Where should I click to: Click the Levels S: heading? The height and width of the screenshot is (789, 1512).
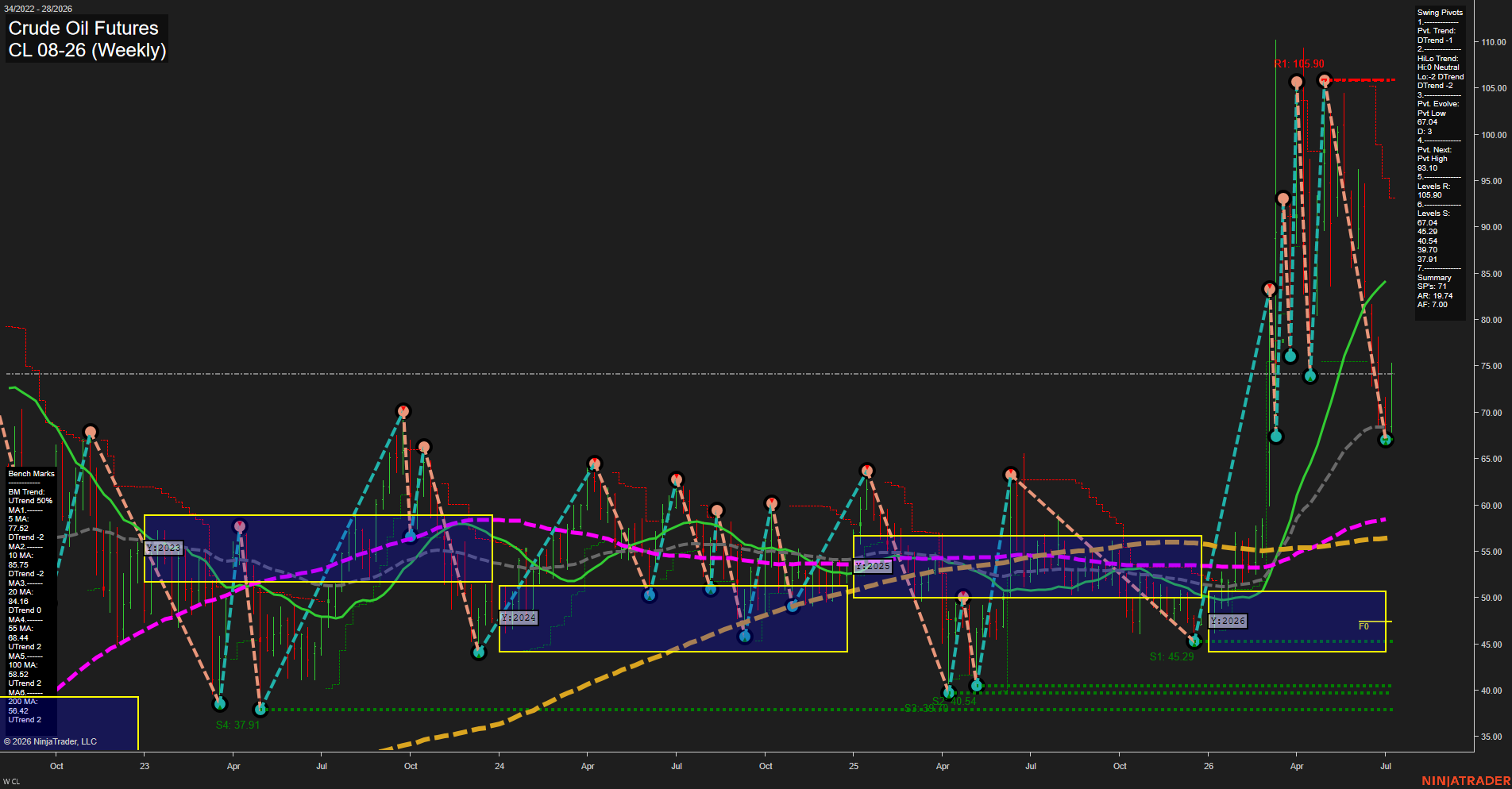[x=1433, y=214]
